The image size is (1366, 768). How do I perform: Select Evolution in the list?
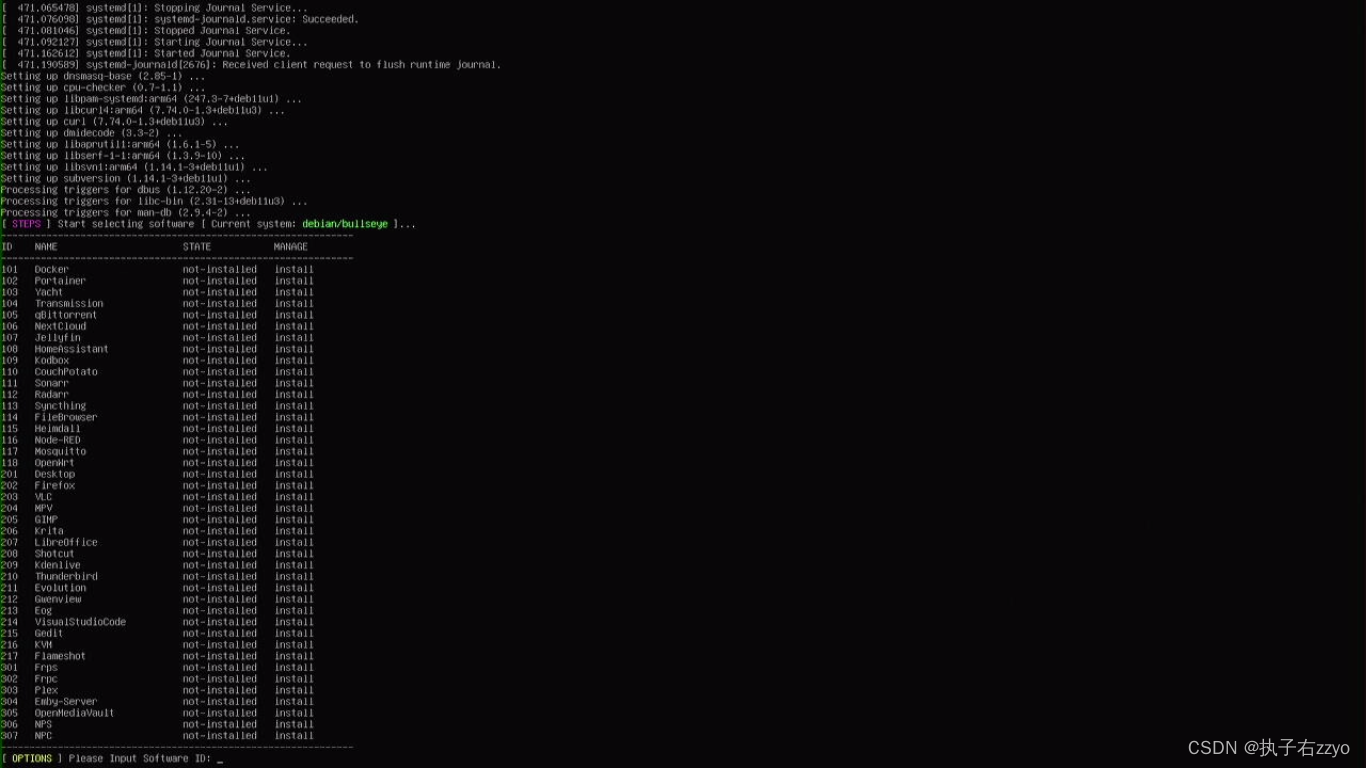point(60,588)
